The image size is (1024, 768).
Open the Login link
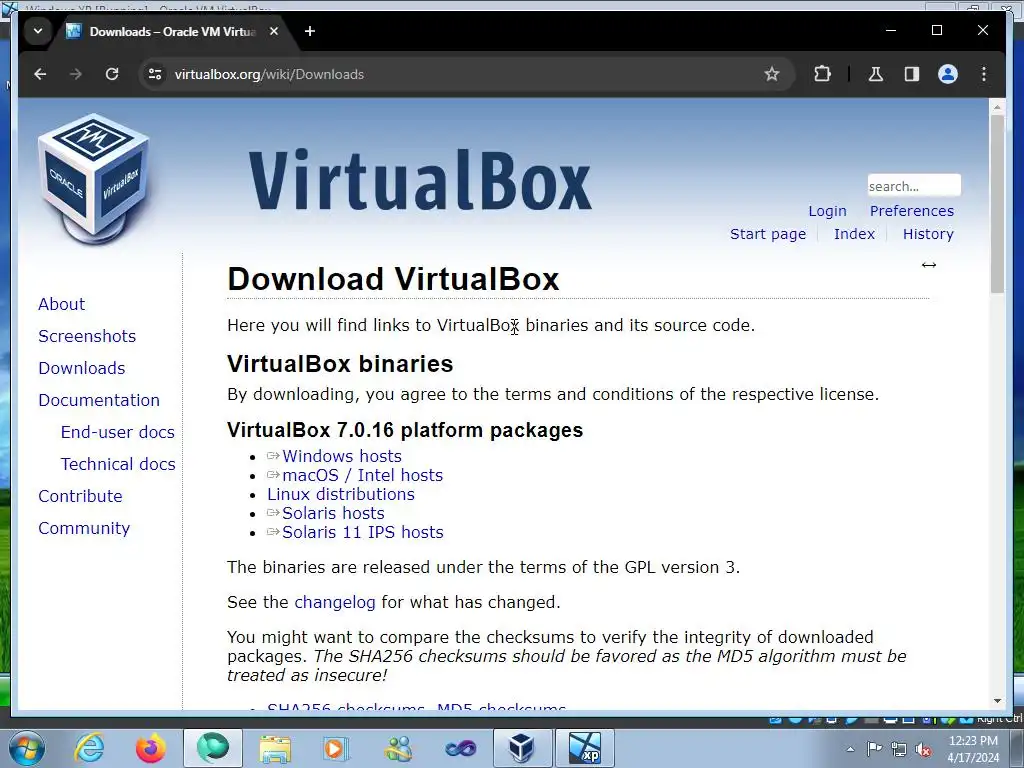coord(827,211)
